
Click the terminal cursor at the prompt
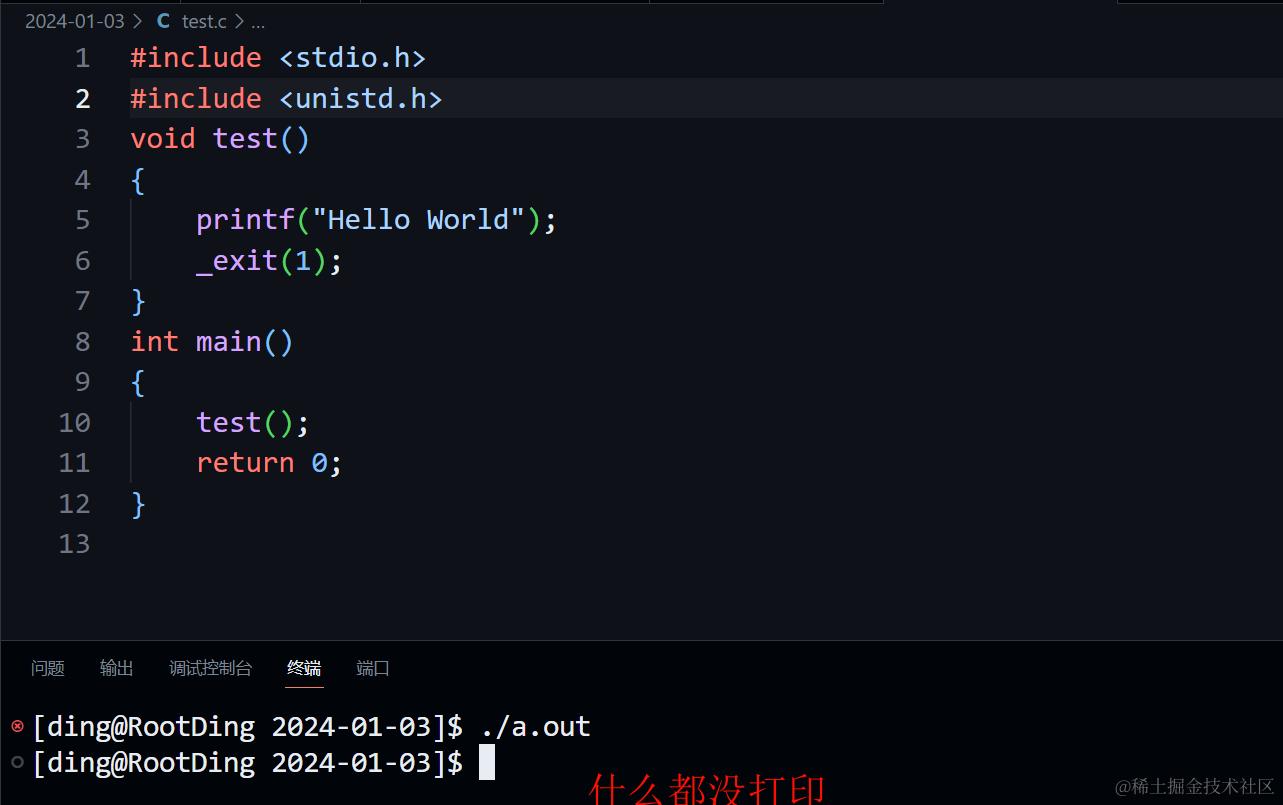coord(487,762)
